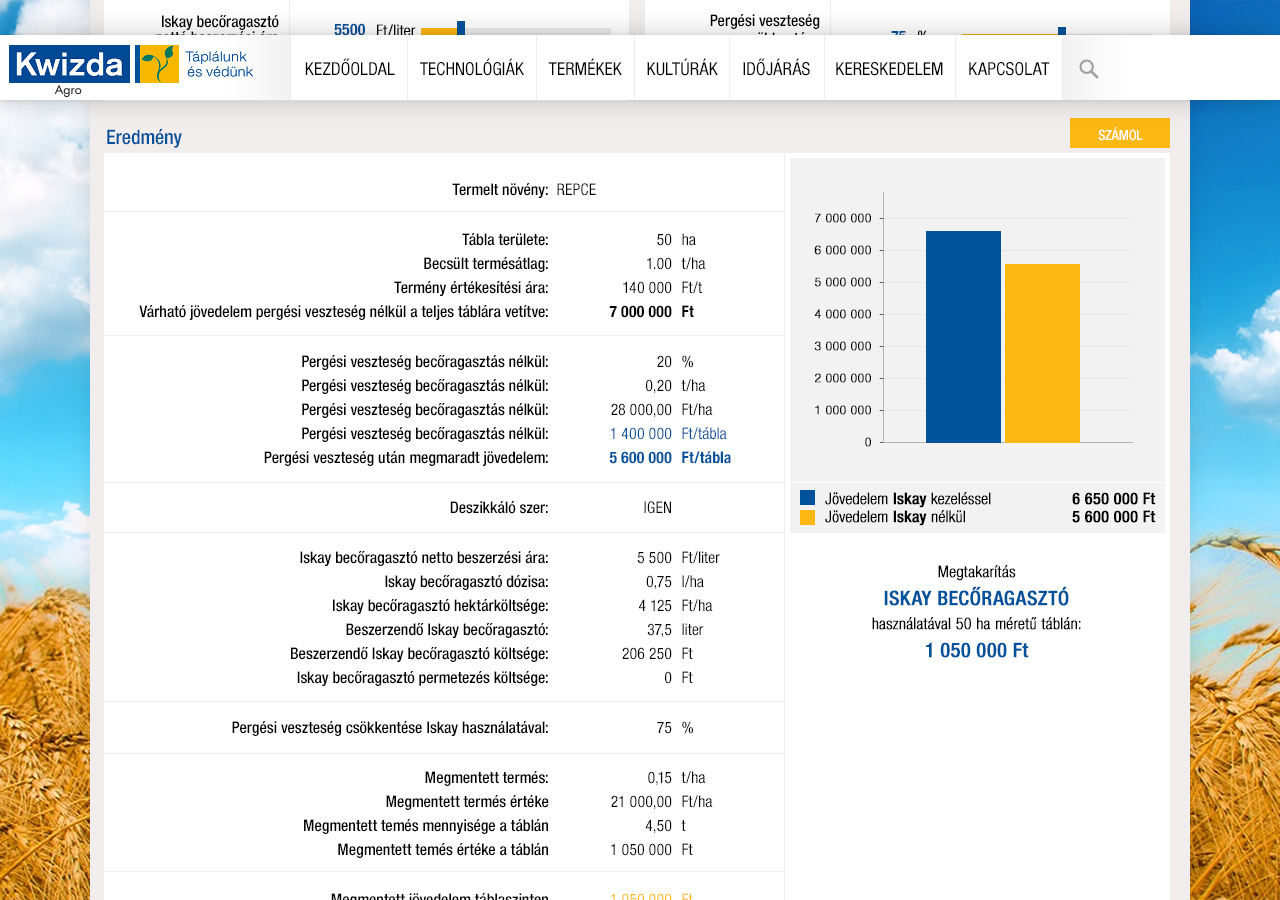Click the 28 000,00 Ft/ha loss value
The width and height of the screenshot is (1280, 900).
pos(662,410)
